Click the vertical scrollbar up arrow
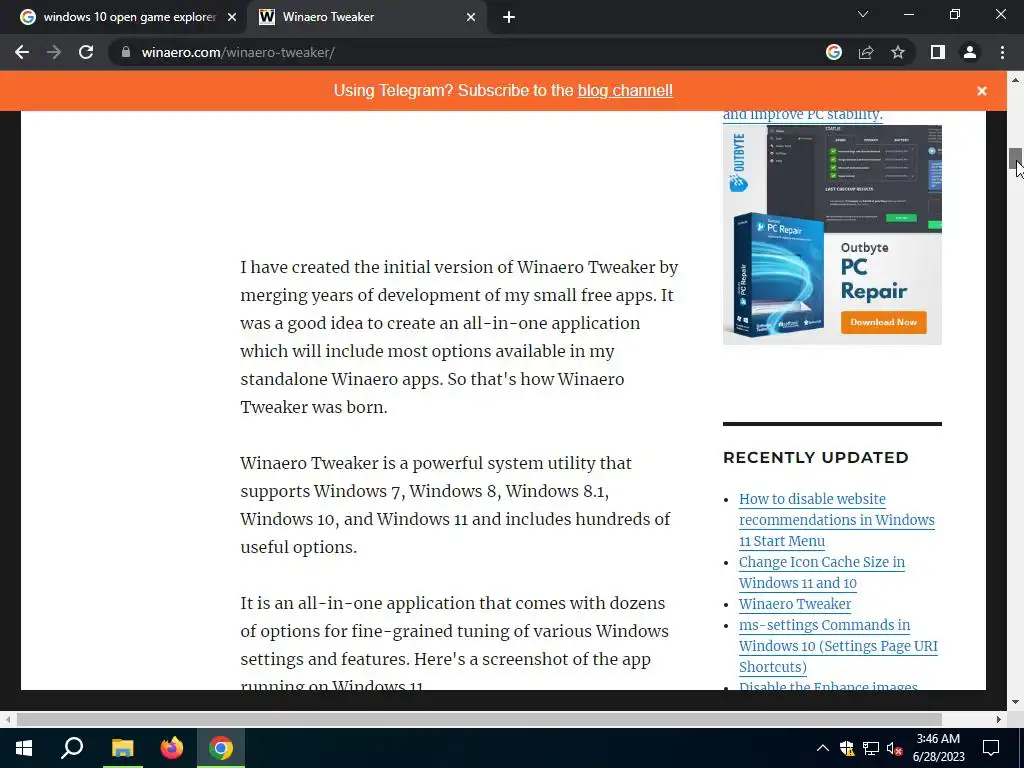Viewport: 1024px width, 768px height. pos(1015,80)
